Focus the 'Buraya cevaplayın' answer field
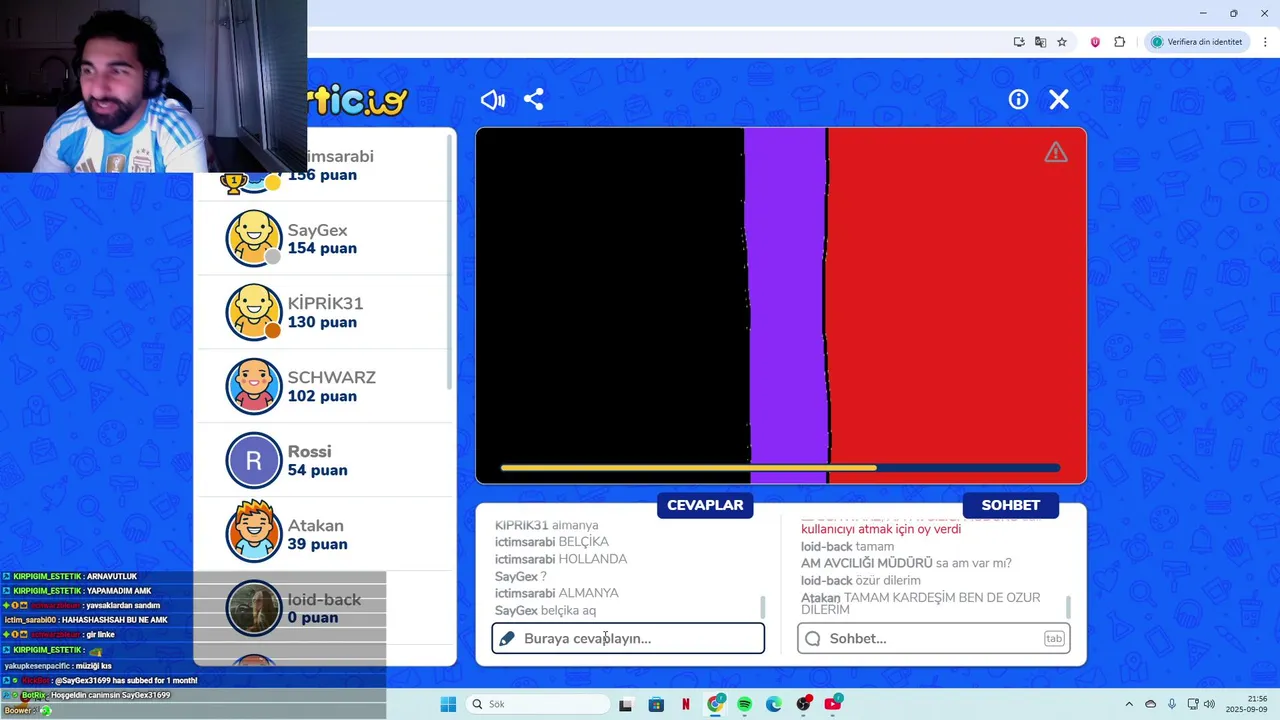 point(628,638)
